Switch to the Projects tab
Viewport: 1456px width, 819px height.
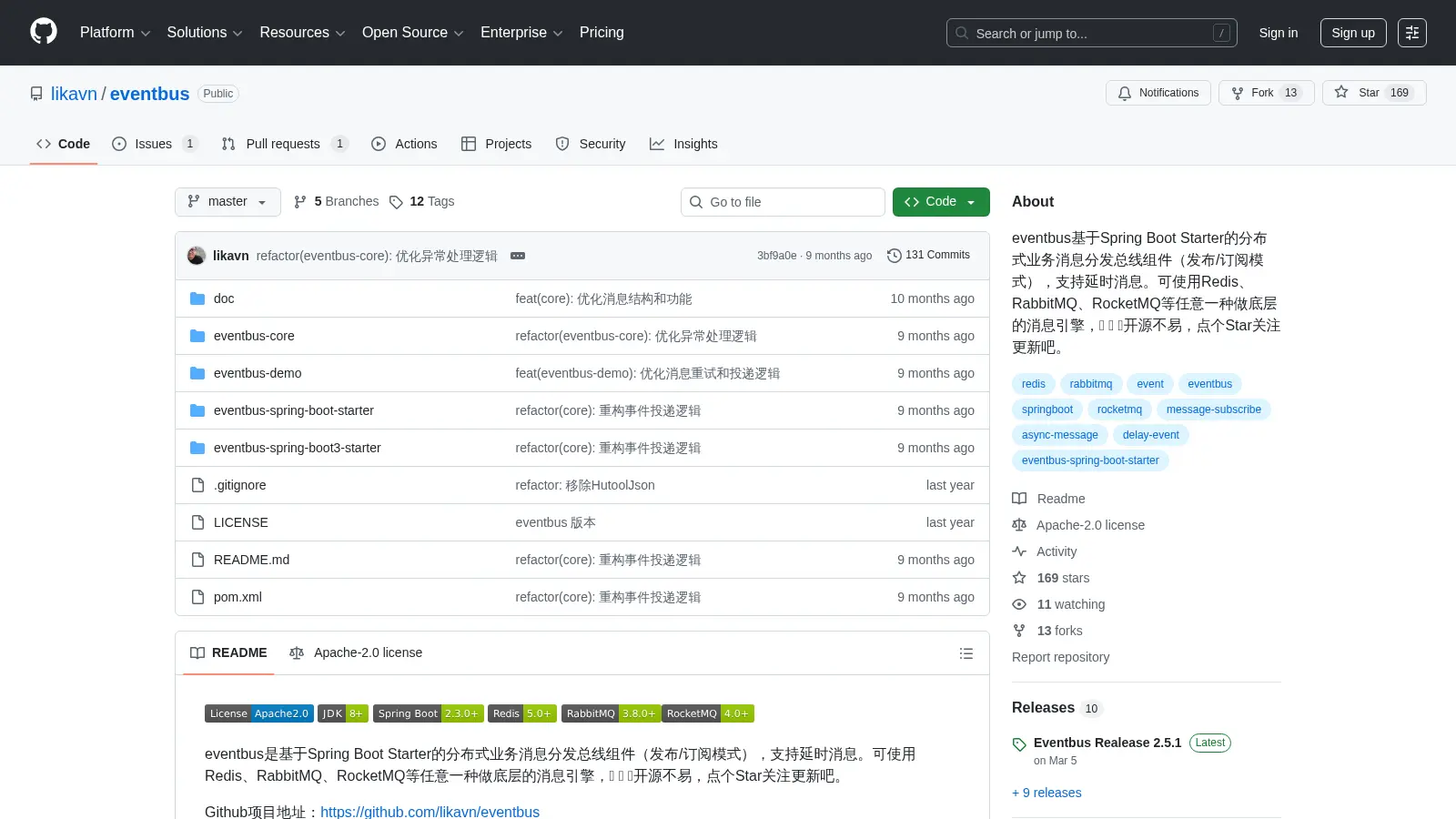click(x=496, y=144)
